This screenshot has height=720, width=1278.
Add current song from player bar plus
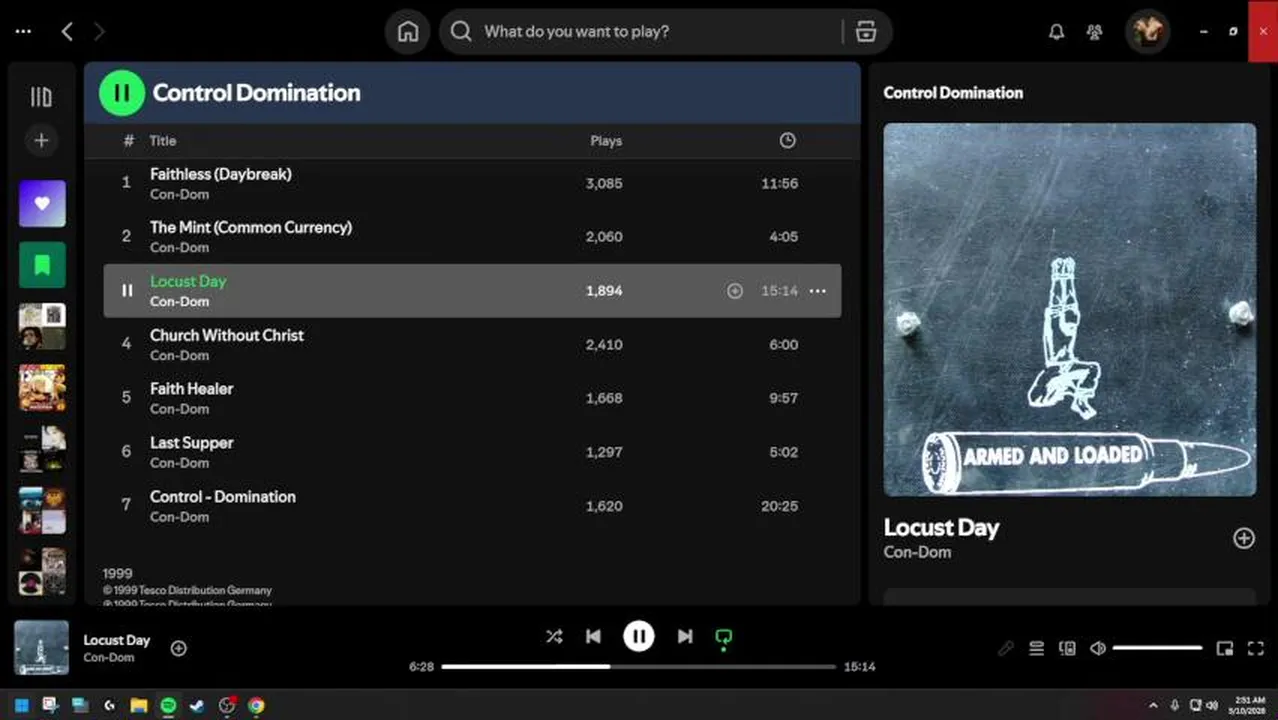179,648
